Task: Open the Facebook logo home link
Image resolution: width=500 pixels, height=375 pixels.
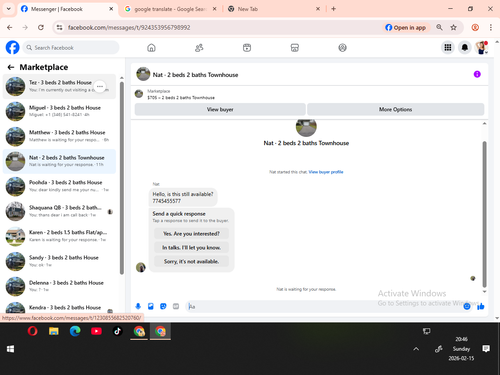Action: tap(13, 47)
